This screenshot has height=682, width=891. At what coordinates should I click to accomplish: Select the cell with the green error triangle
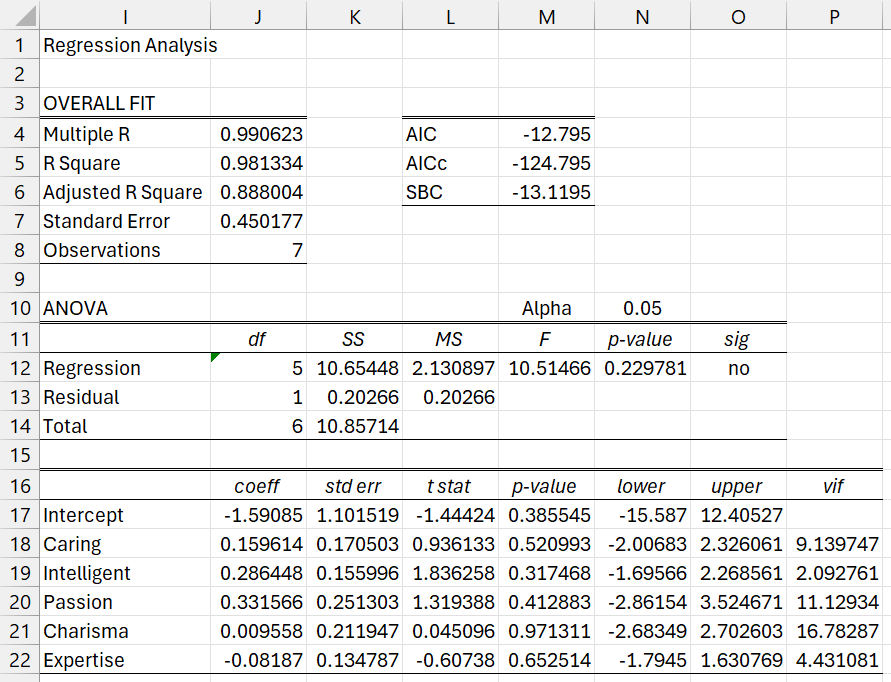click(258, 368)
